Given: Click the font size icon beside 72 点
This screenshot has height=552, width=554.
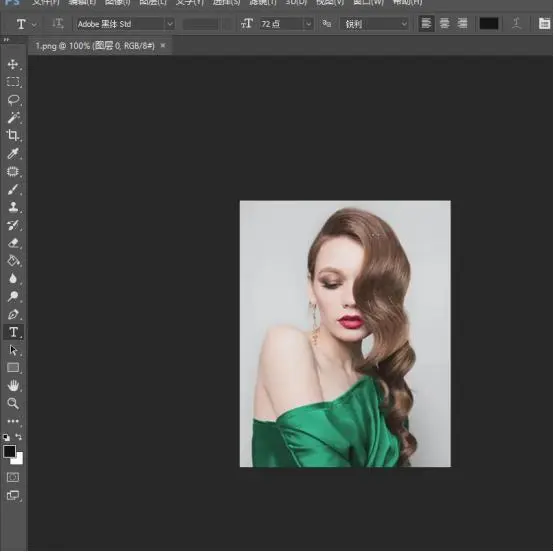Looking at the screenshot, I should pyautogui.click(x=247, y=24).
